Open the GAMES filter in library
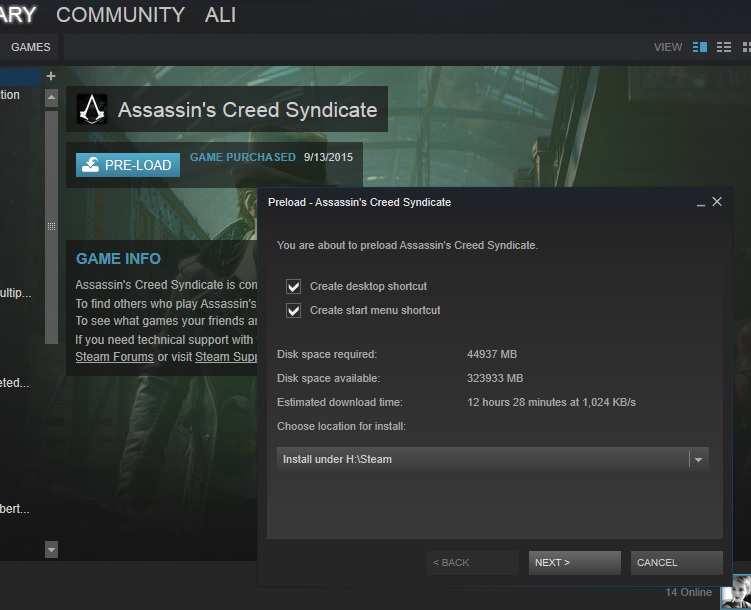Screen dimensions: 751x610 30,47
